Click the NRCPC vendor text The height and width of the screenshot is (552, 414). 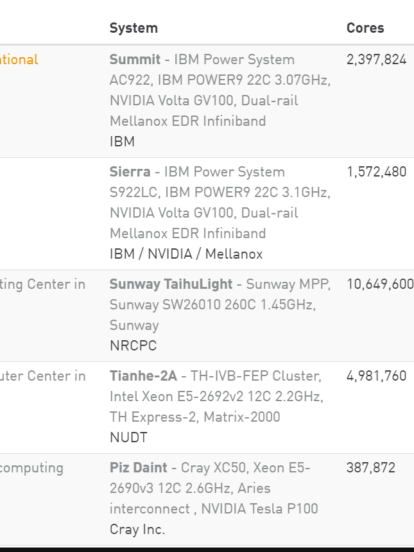click(133, 346)
